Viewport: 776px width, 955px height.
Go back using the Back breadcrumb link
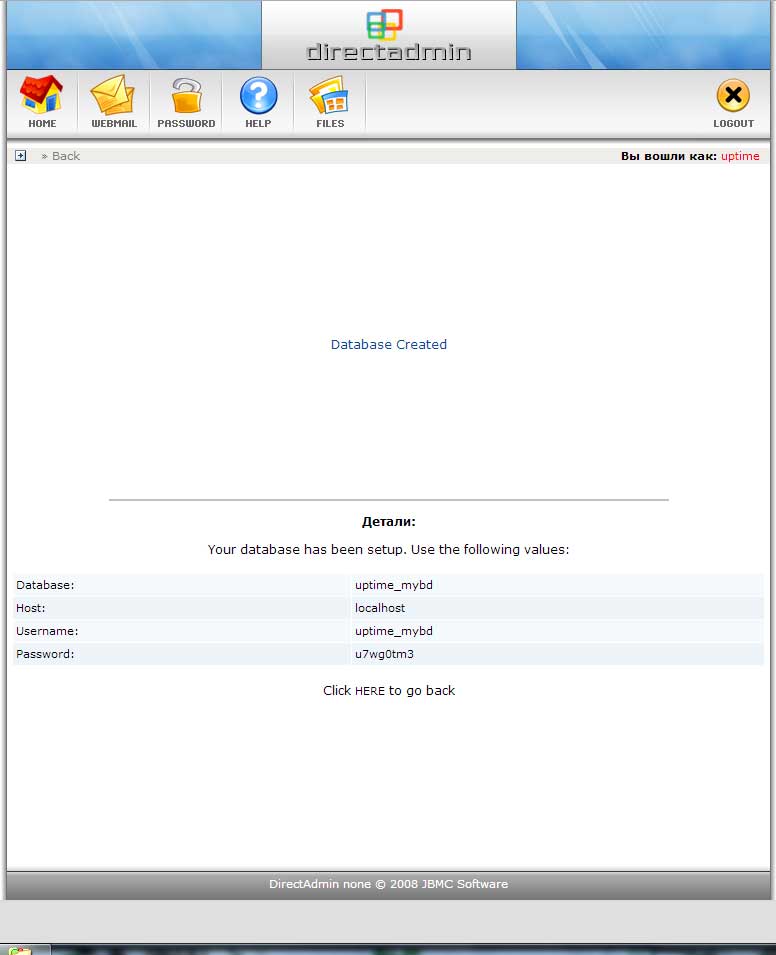coord(66,156)
